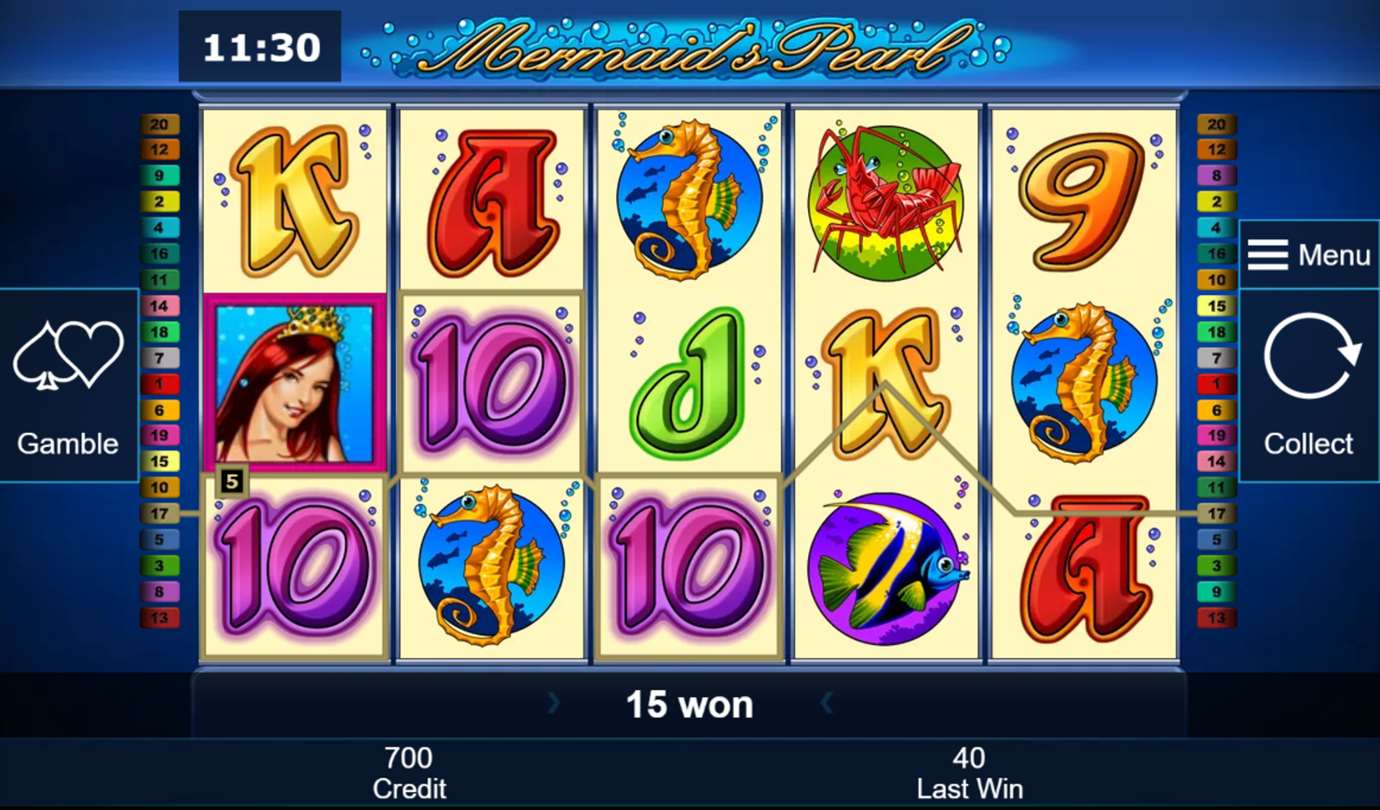Click the Gamble card suits icon
1380x810 pixels.
(68, 355)
